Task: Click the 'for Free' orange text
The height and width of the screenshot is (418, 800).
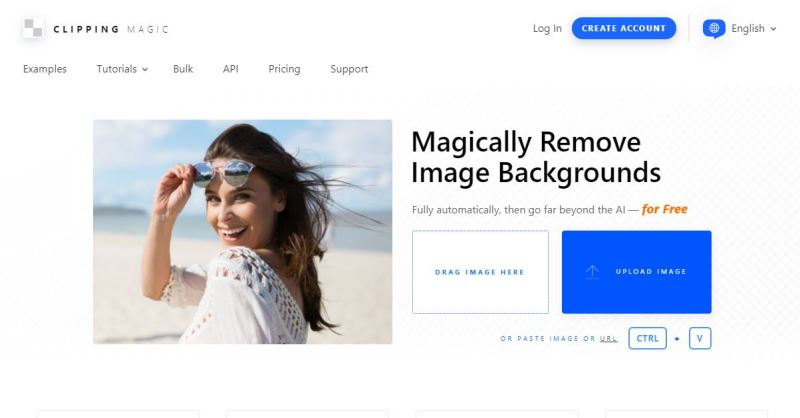Action: [664, 209]
